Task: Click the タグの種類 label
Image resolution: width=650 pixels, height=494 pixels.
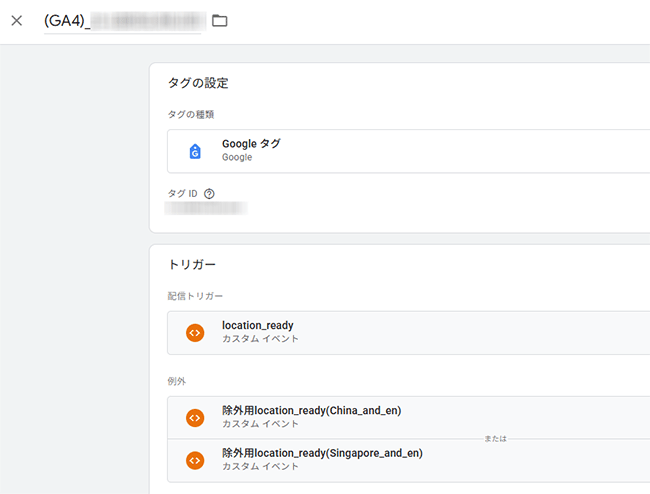Action: [x=191, y=114]
